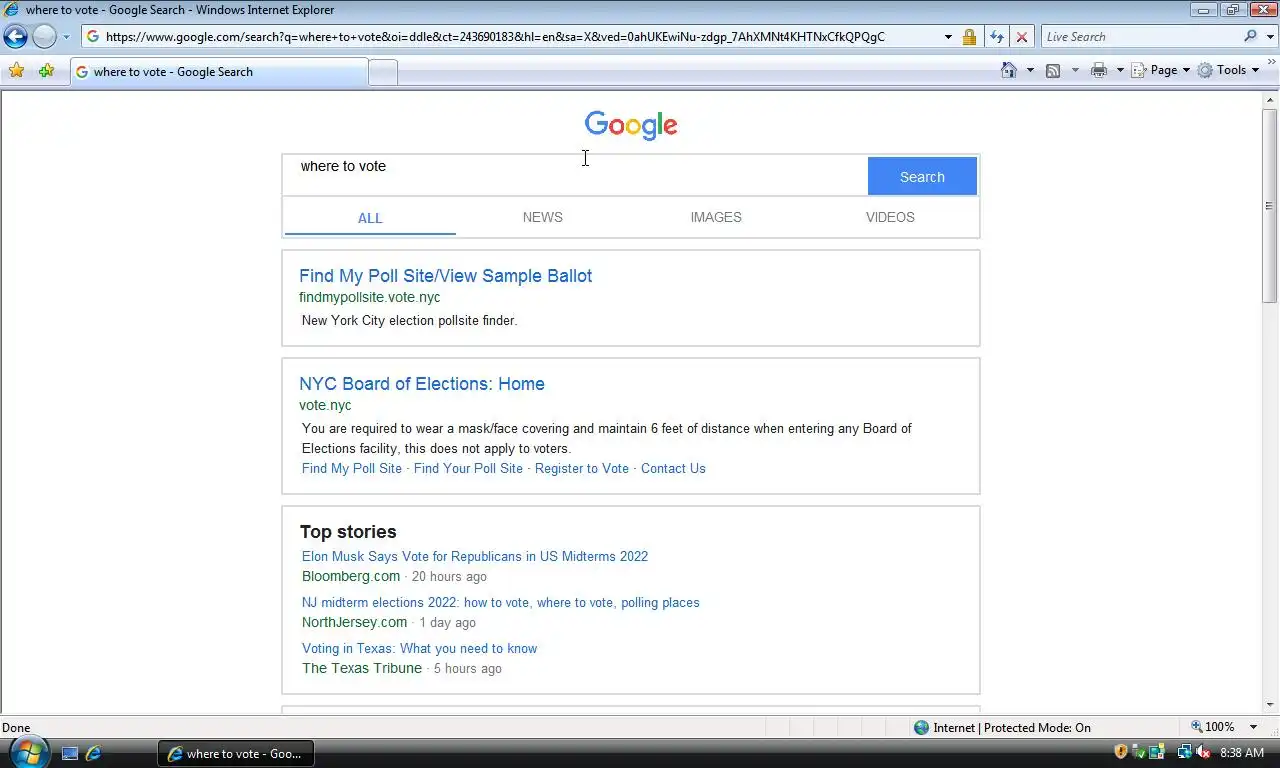
Task: Add page with Add to Favorites icon
Action: (x=46, y=71)
